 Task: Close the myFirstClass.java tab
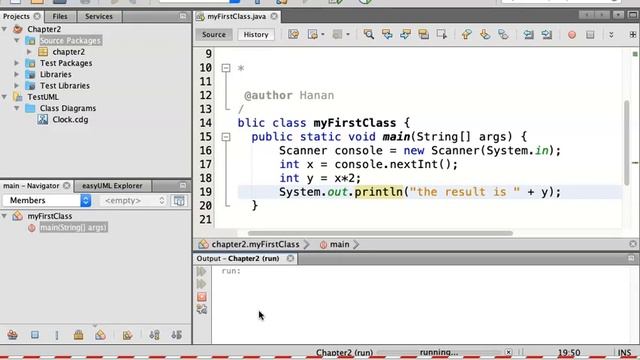point(274,16)
